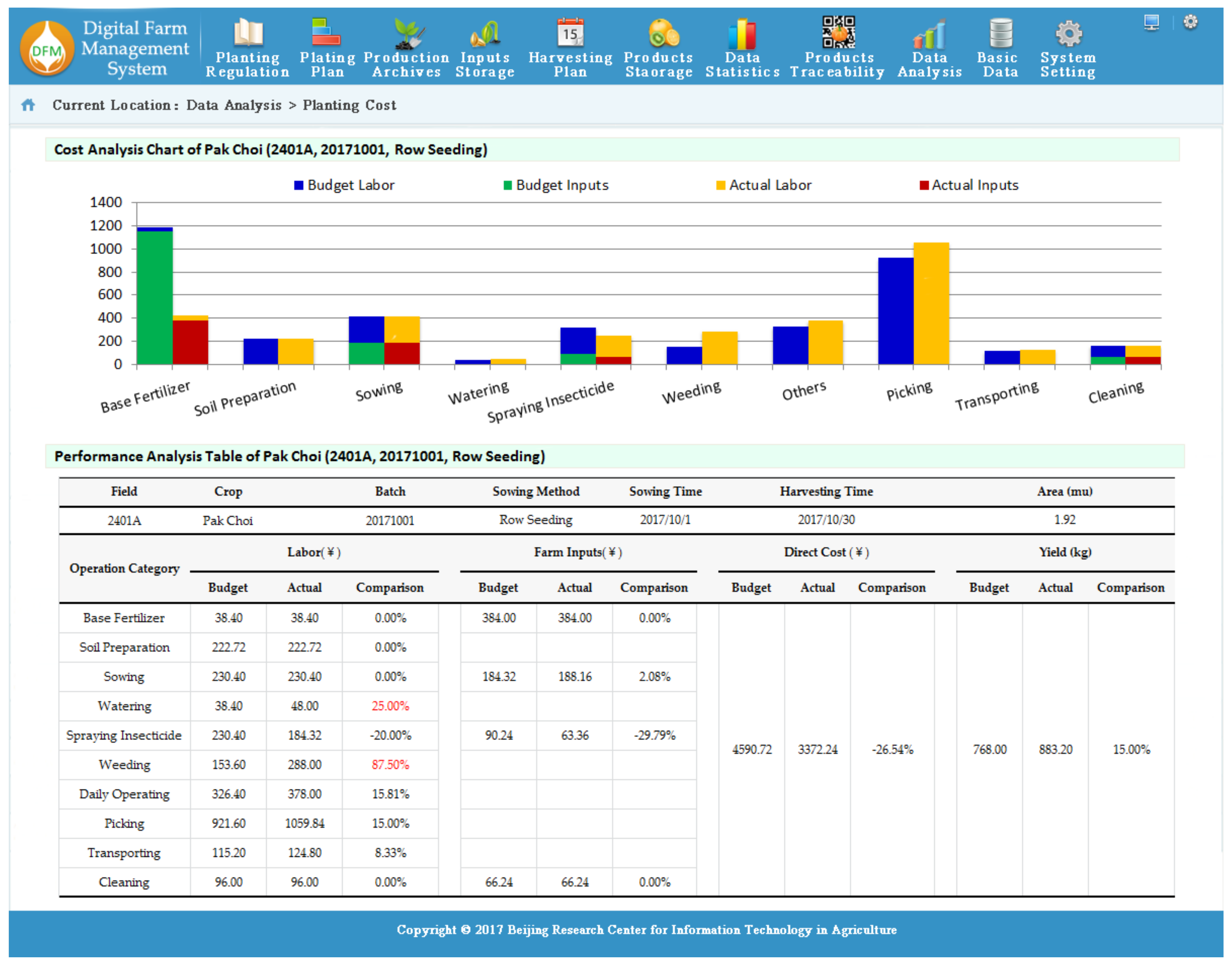Toggle Budget Labor legend blue swatch

(299, 185)
